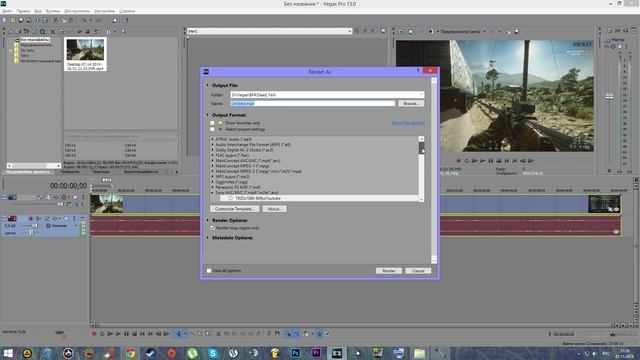Click the About... button

274,209
